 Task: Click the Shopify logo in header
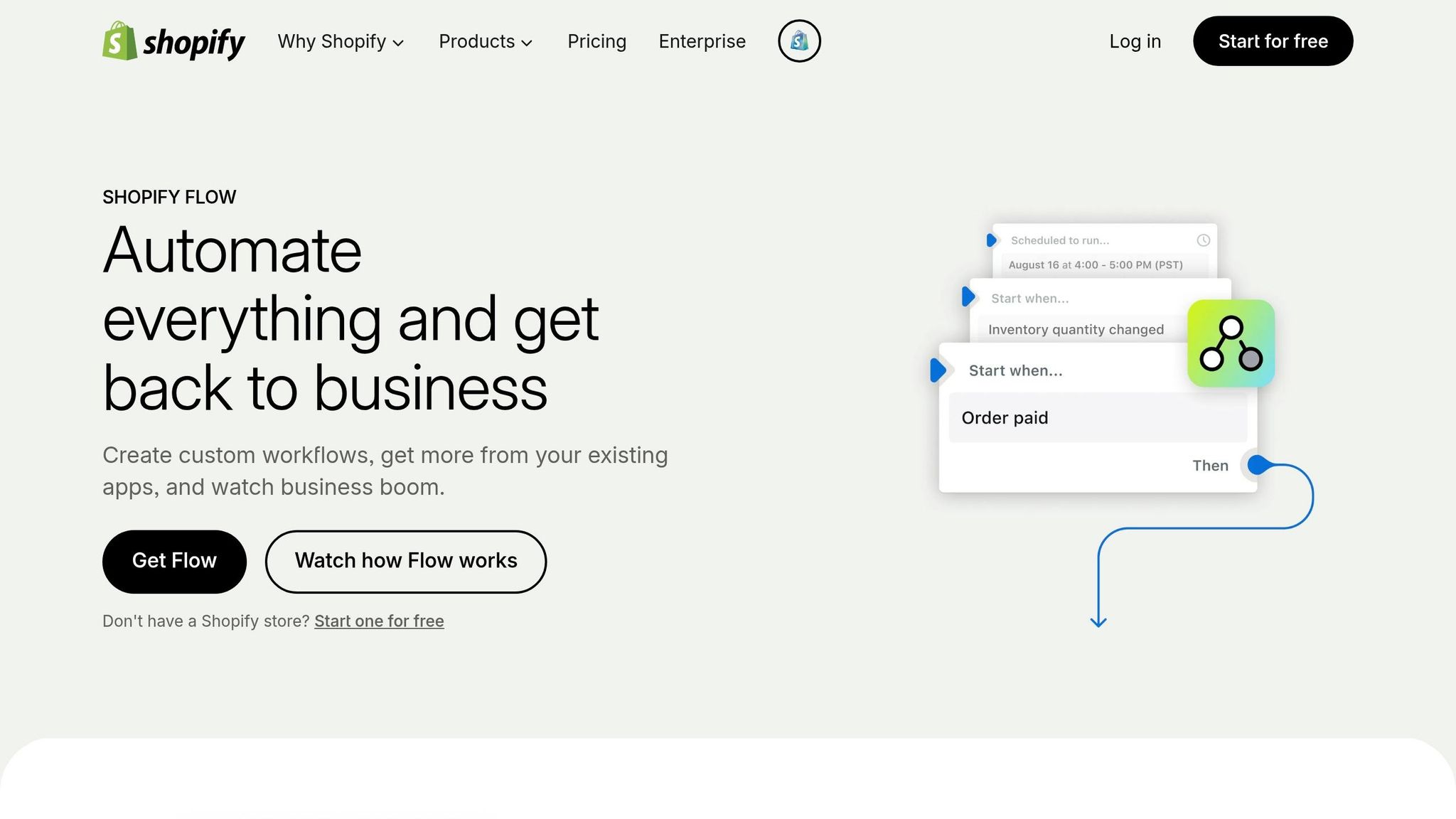pyautogui.click(x=173, y=41)
